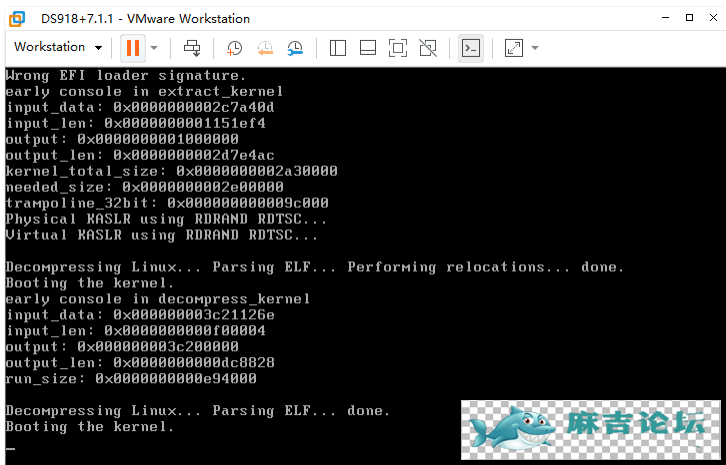Toggle the console view button
The image size is (726, 465).
[x=471, y=48]
